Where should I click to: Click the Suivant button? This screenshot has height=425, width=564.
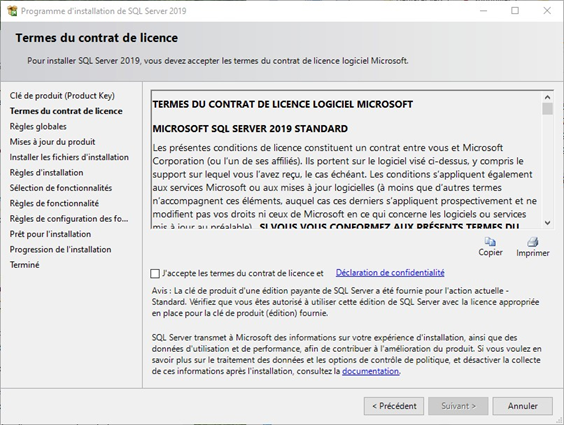[458, 406]
